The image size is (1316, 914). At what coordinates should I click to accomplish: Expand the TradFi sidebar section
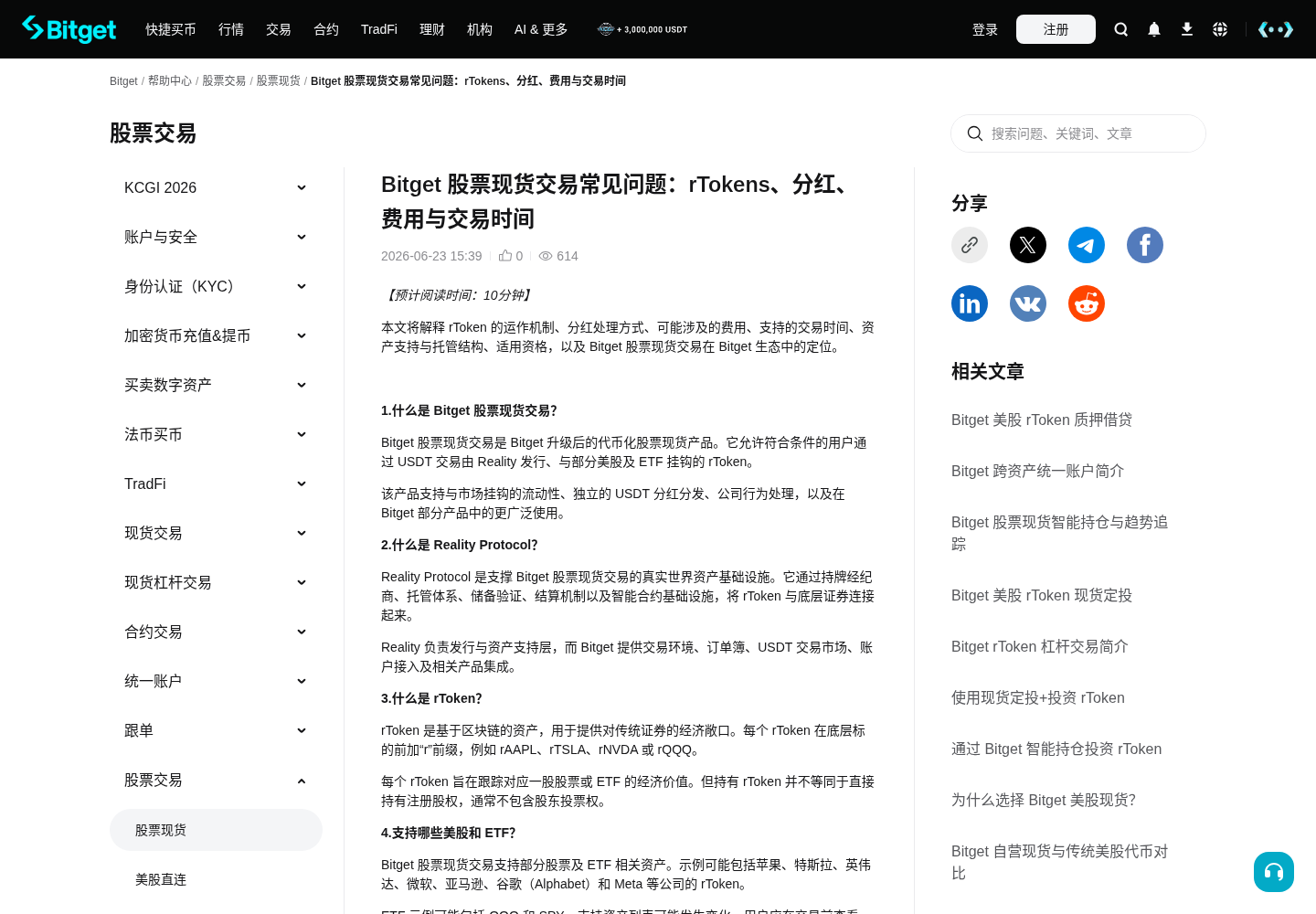click(x=216, y=484)
